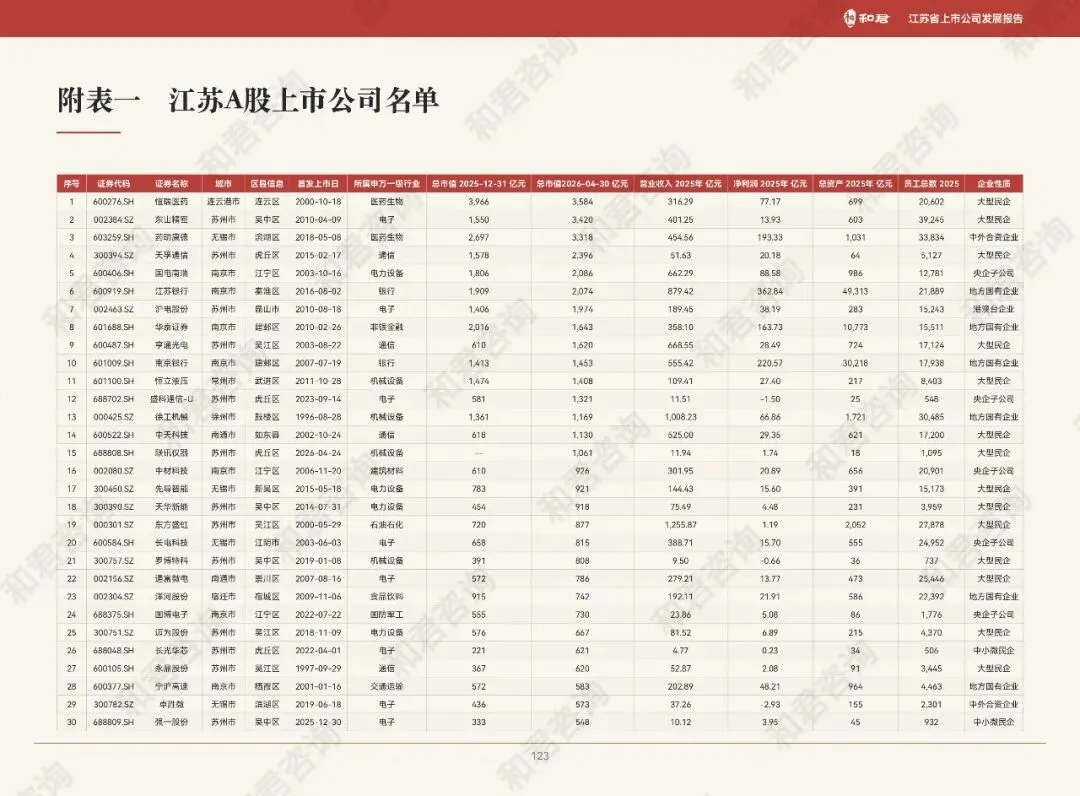The height and width of the screenshot is (796, 1080).
Task: Click the company name '南京银行'
Action: tap(172, 363)
